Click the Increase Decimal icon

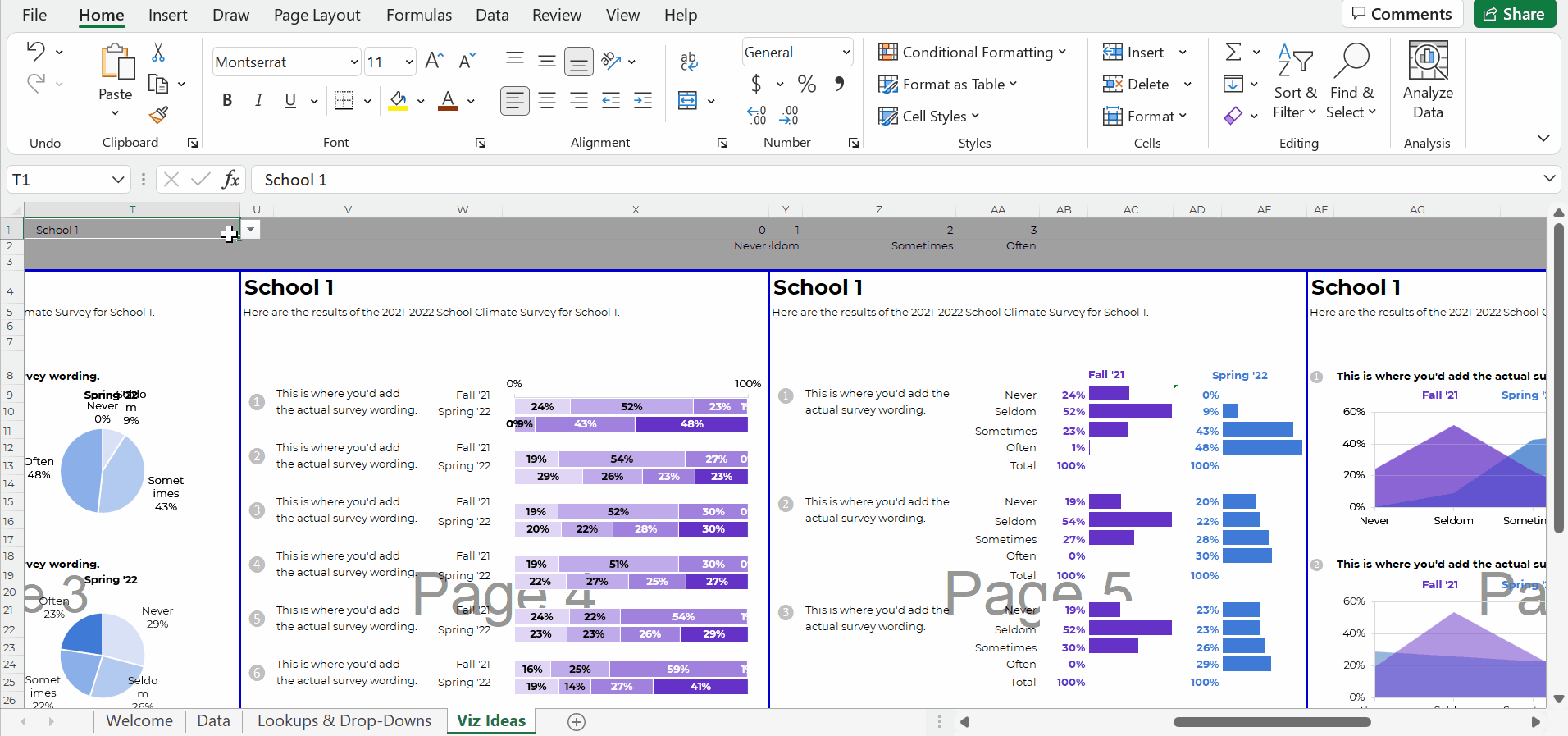[757, 116]
